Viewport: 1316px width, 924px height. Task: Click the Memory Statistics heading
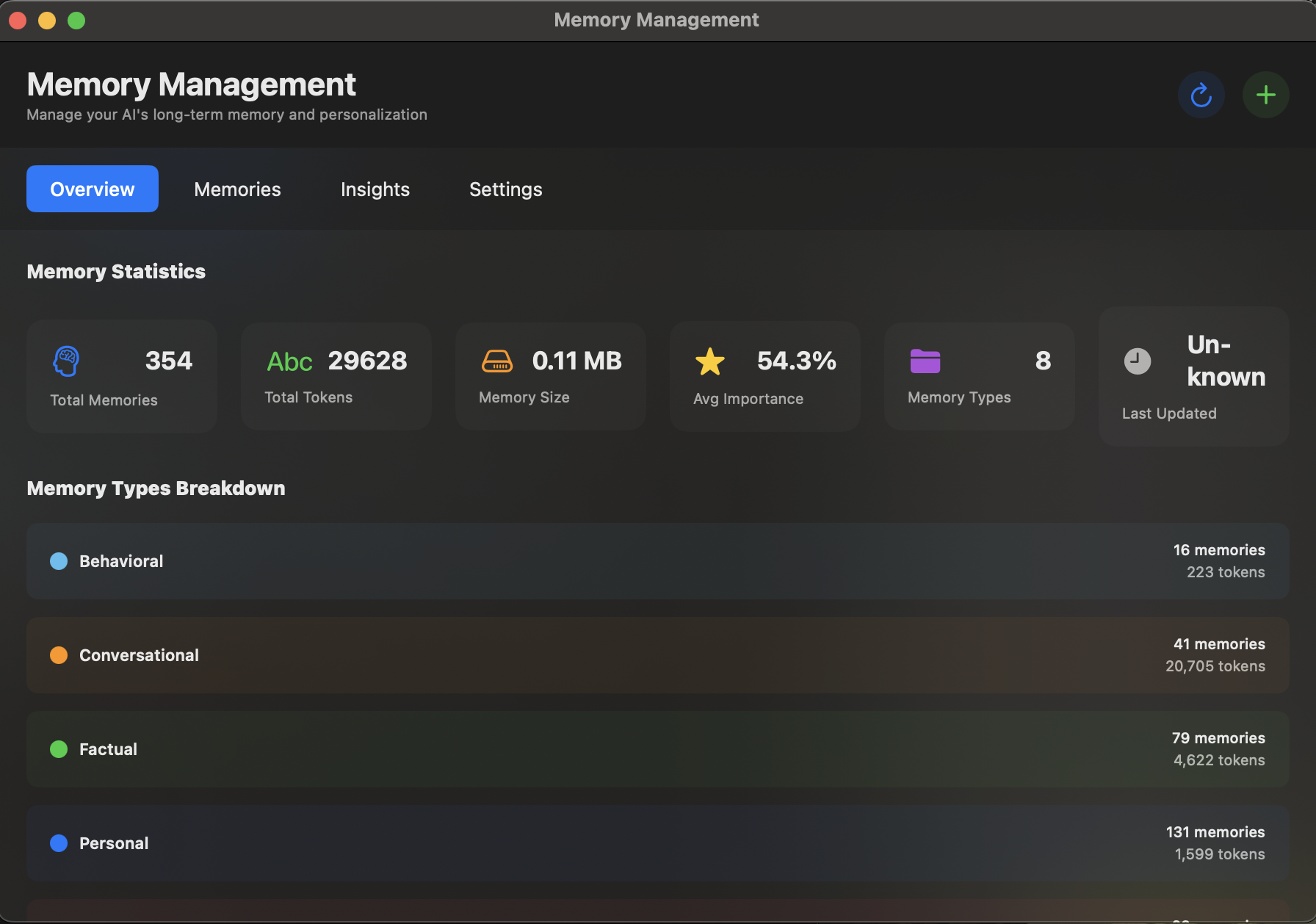tap(116, 272)
